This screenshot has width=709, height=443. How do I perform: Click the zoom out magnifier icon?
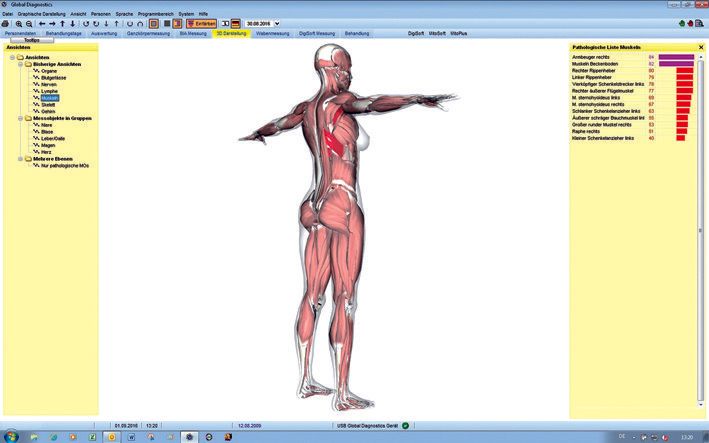pos(30,23)
